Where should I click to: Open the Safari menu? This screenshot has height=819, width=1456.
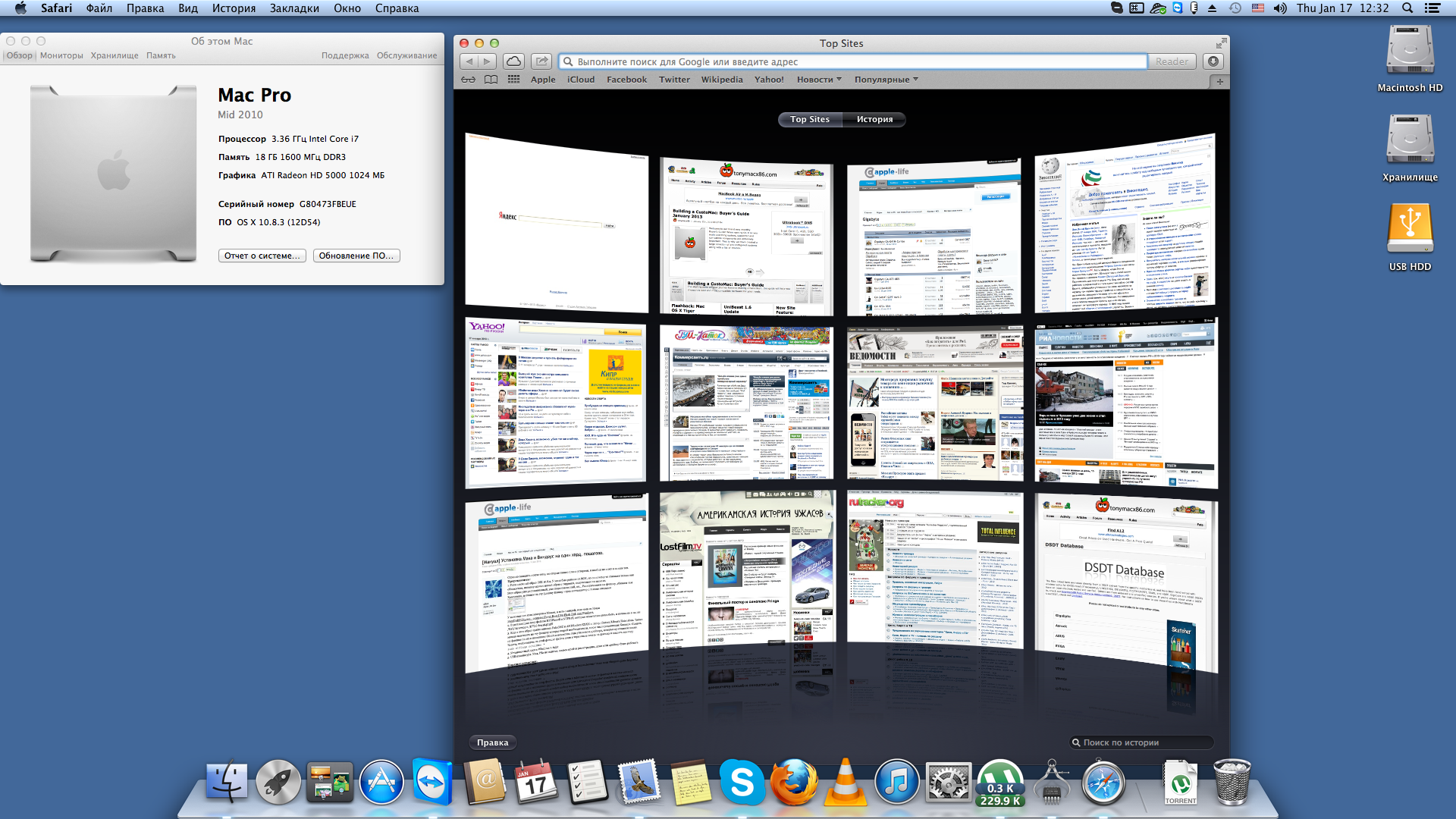(x=56, y=8)
